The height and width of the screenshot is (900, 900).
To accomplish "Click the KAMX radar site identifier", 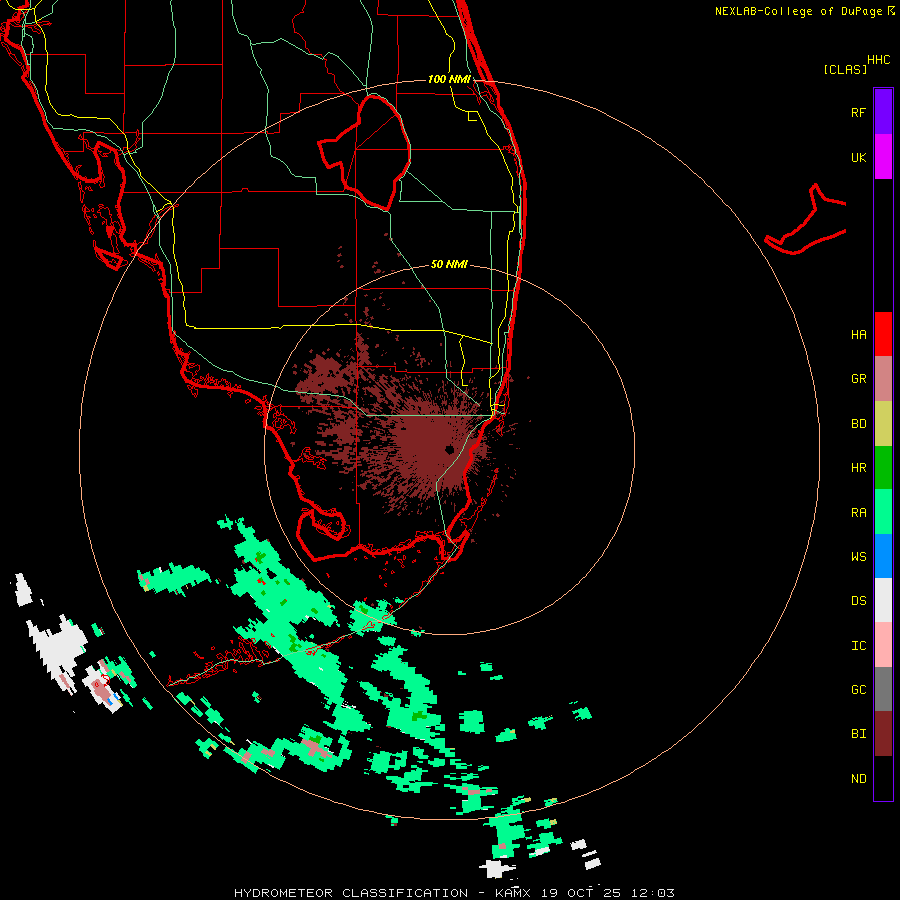I will pyautogui.click(x=513, y=893).
